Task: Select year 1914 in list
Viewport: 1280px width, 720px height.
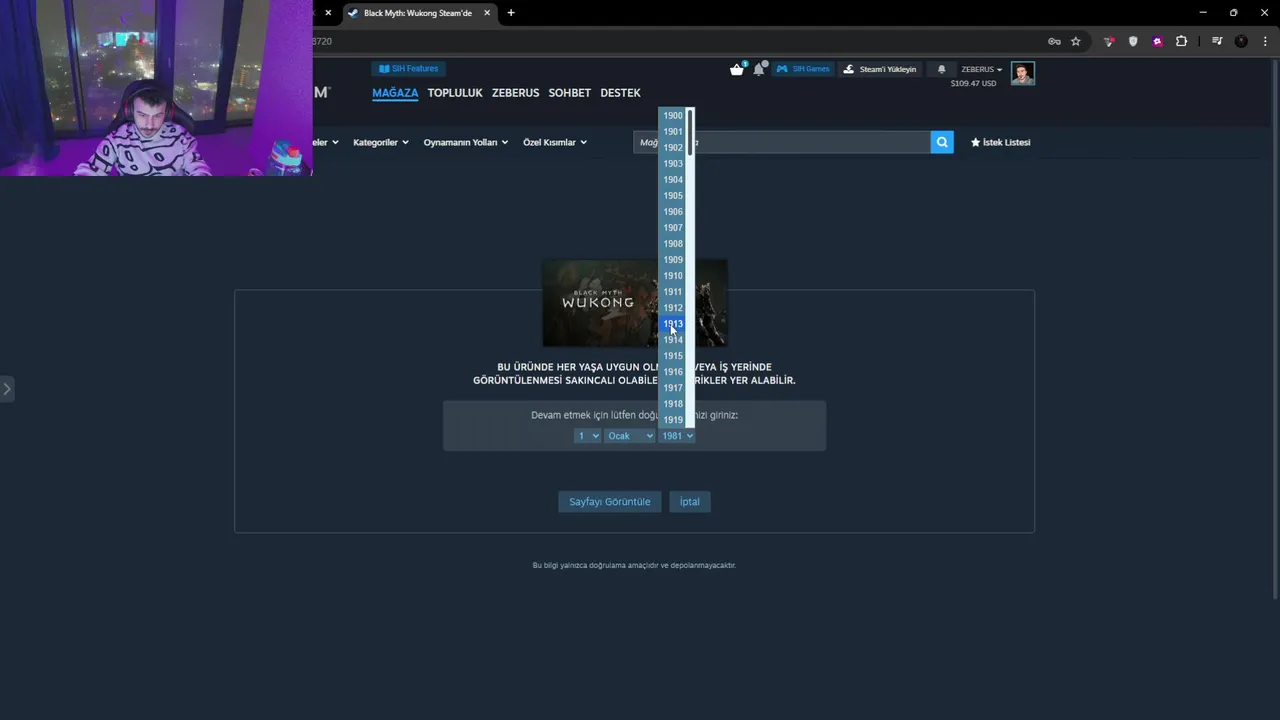Action: 673,340
